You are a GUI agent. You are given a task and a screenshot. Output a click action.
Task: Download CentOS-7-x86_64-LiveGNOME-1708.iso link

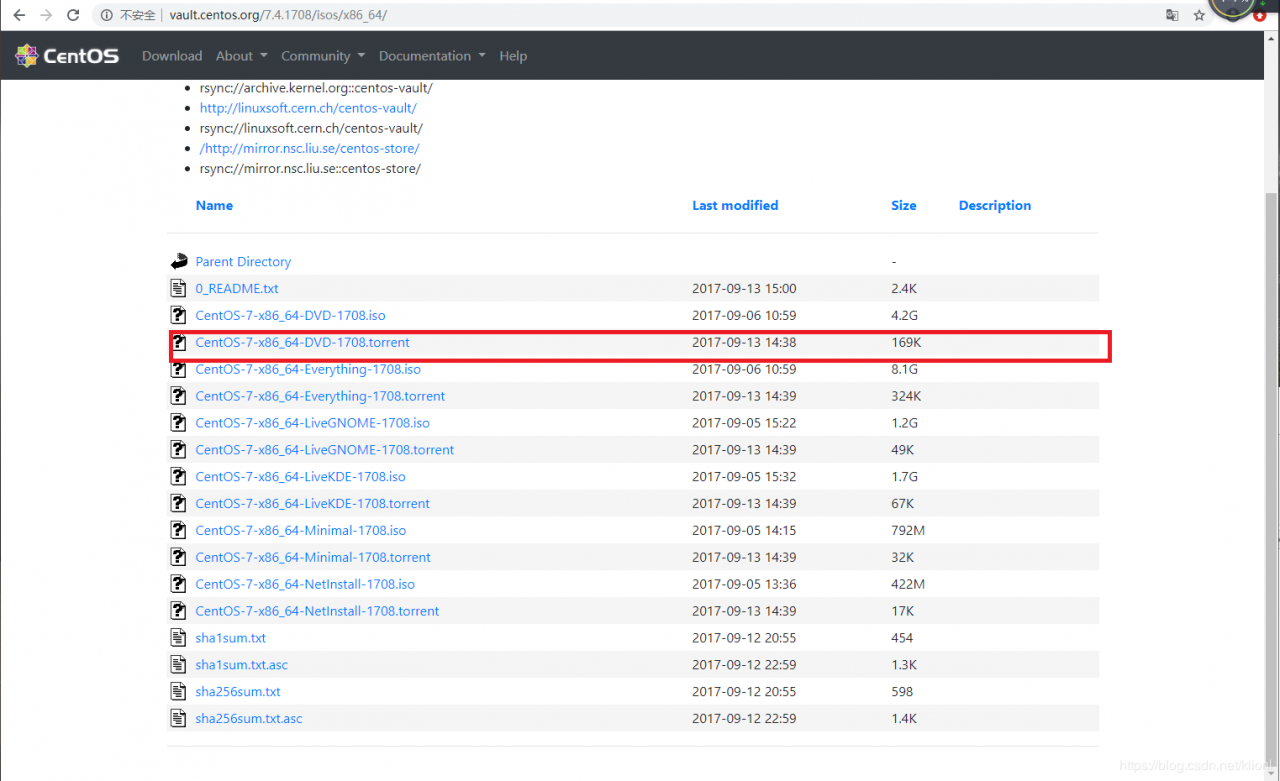coord(313,423)
